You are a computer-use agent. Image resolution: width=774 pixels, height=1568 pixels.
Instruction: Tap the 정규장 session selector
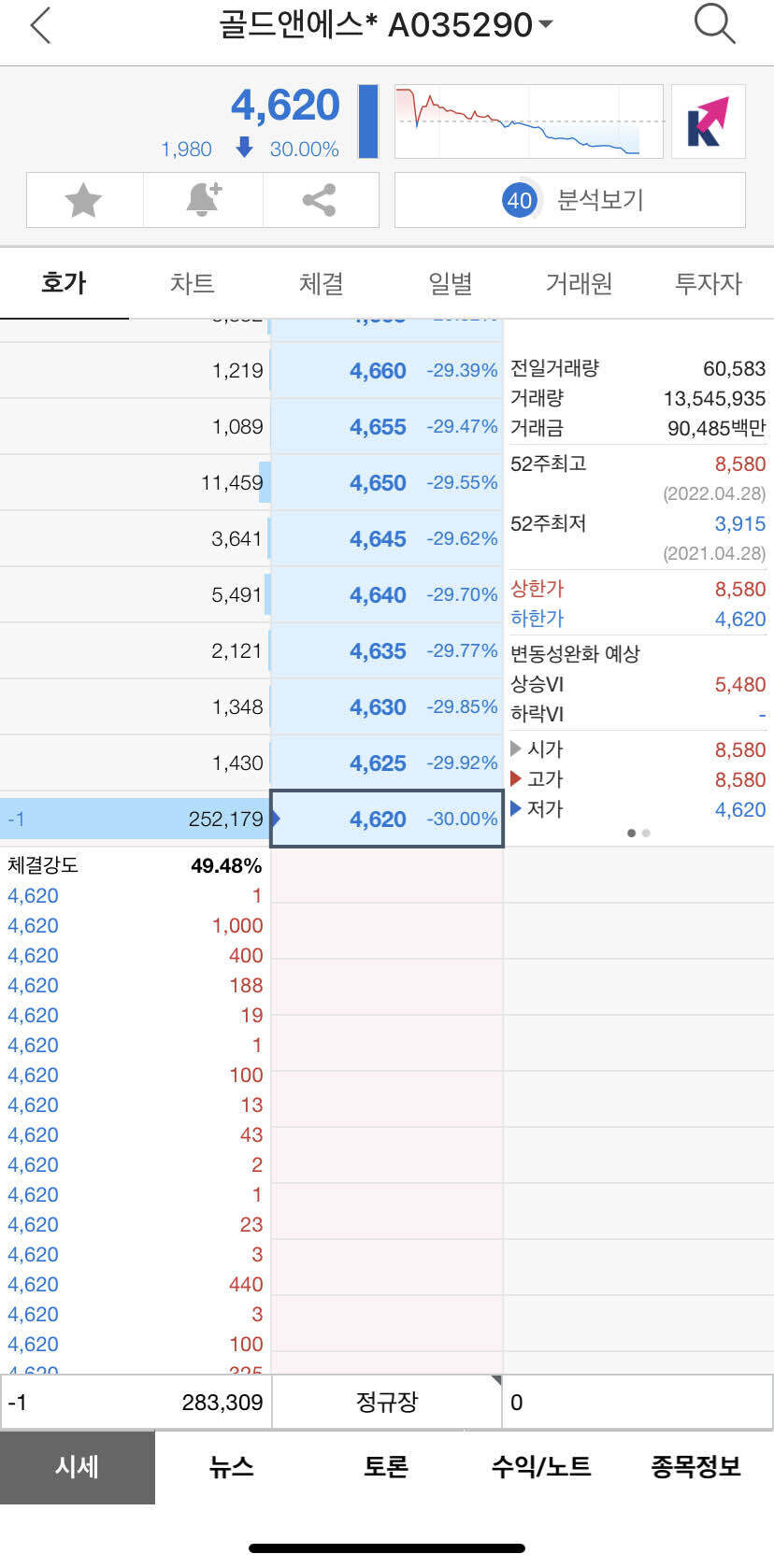pyautogui.click(x=387, y=1402)
